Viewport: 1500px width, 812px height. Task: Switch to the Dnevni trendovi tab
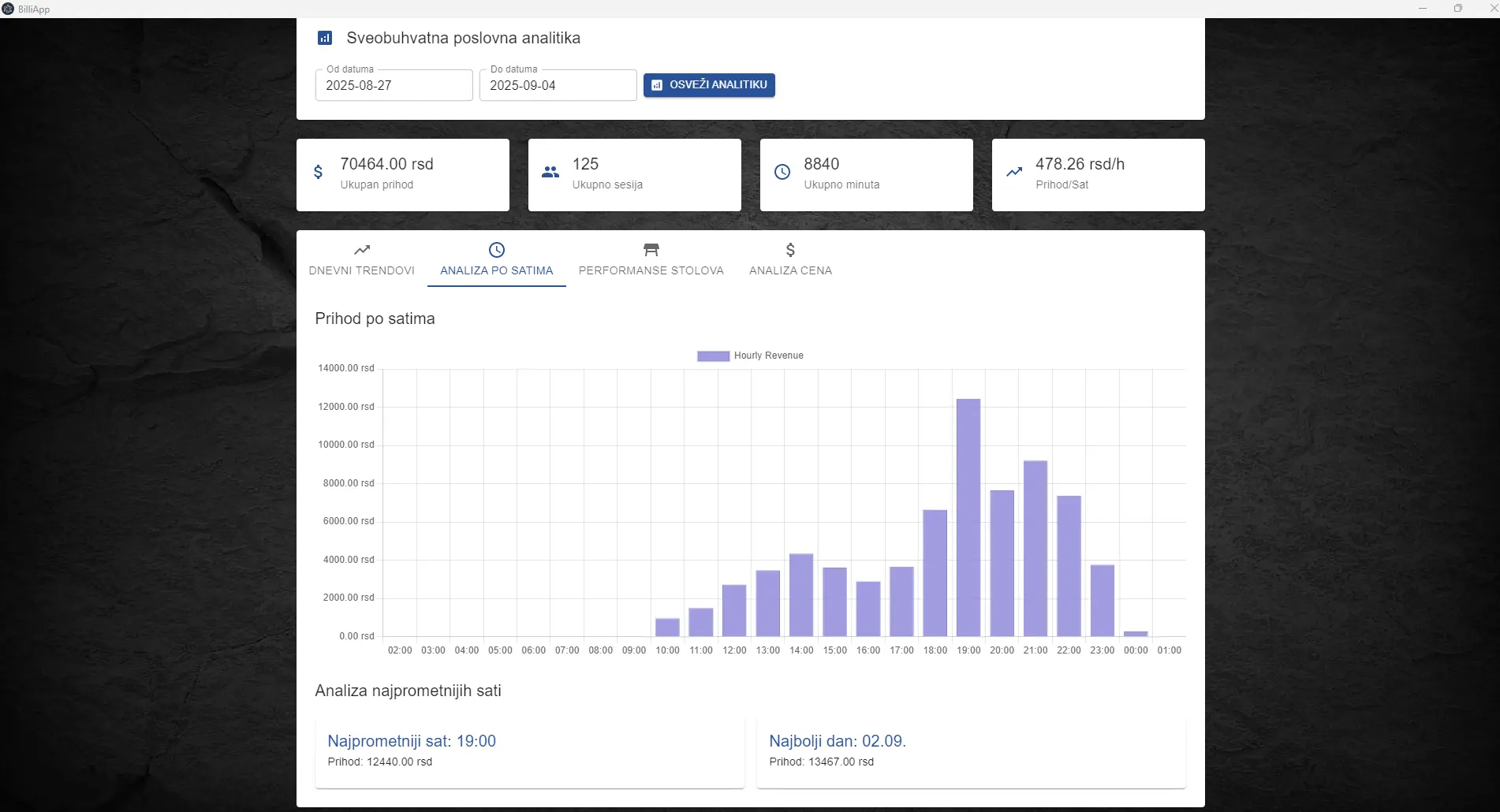(362, 259)
